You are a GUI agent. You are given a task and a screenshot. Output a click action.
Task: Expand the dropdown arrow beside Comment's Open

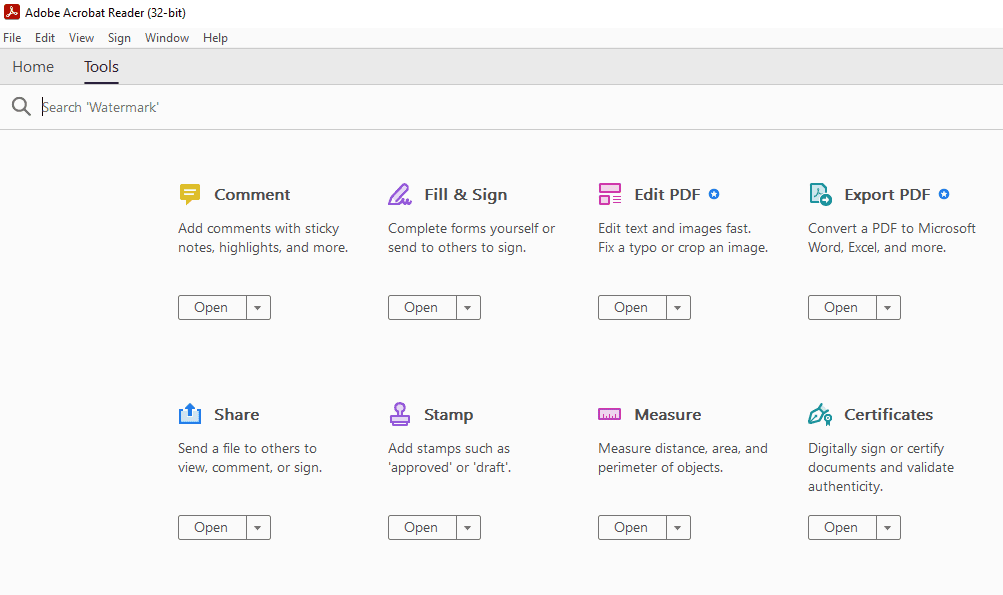[258, 308]
